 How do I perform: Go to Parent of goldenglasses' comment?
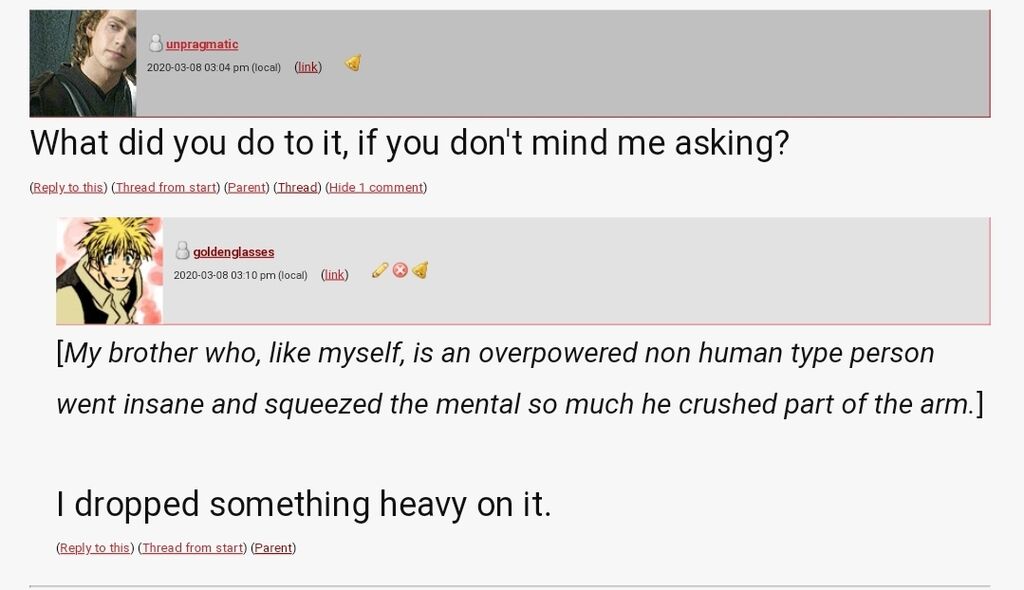pos(273,548)
